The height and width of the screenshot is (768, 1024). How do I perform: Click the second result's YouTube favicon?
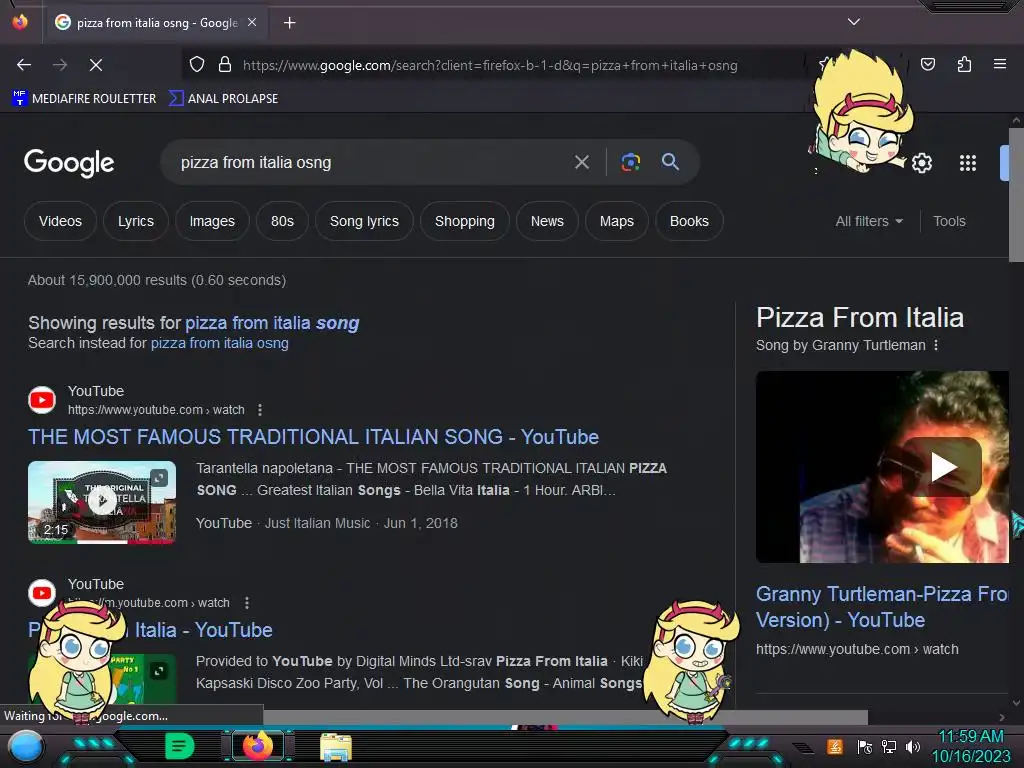coord(42,593)
